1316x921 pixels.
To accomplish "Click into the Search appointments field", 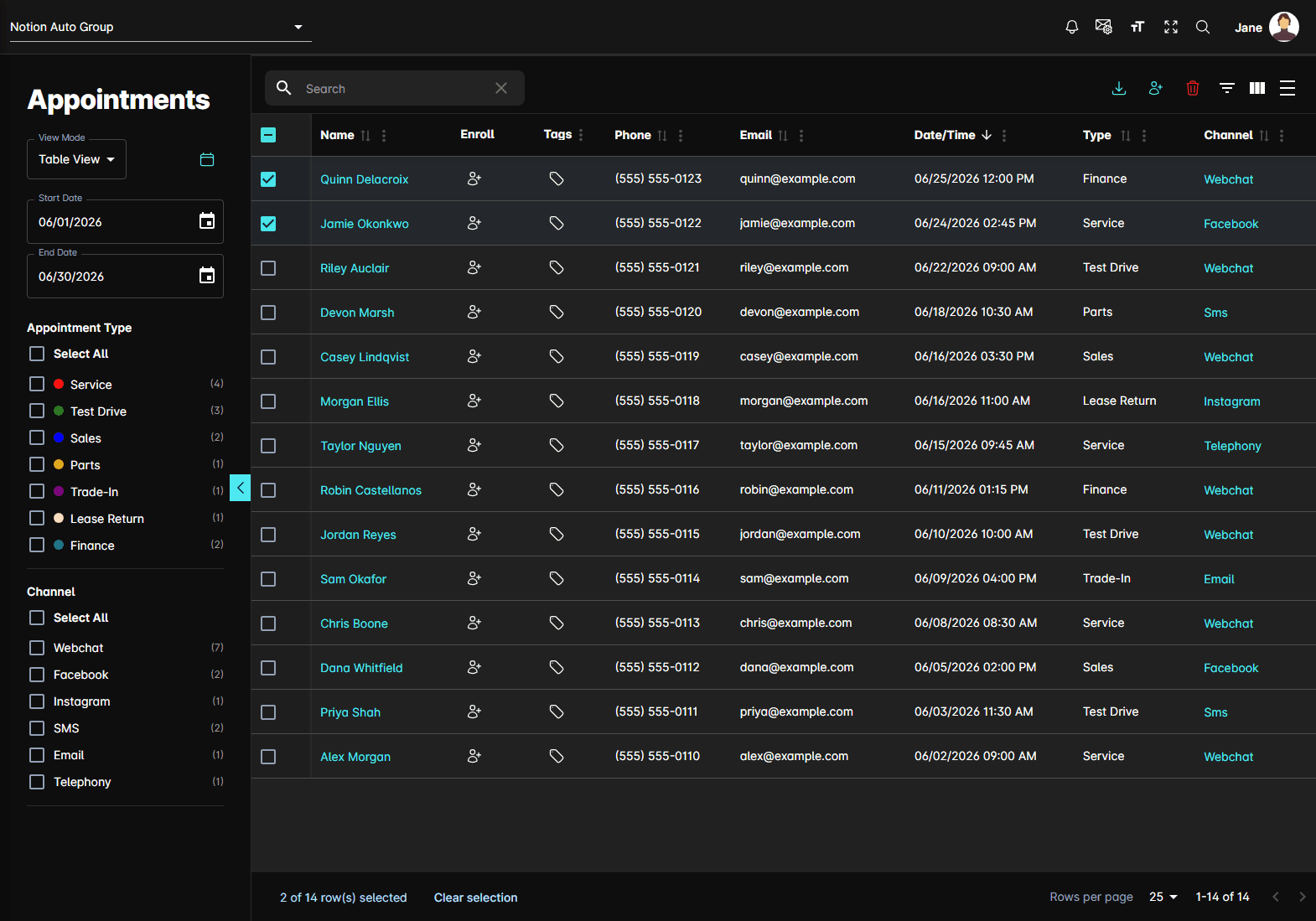I will (x=394, y=88).
